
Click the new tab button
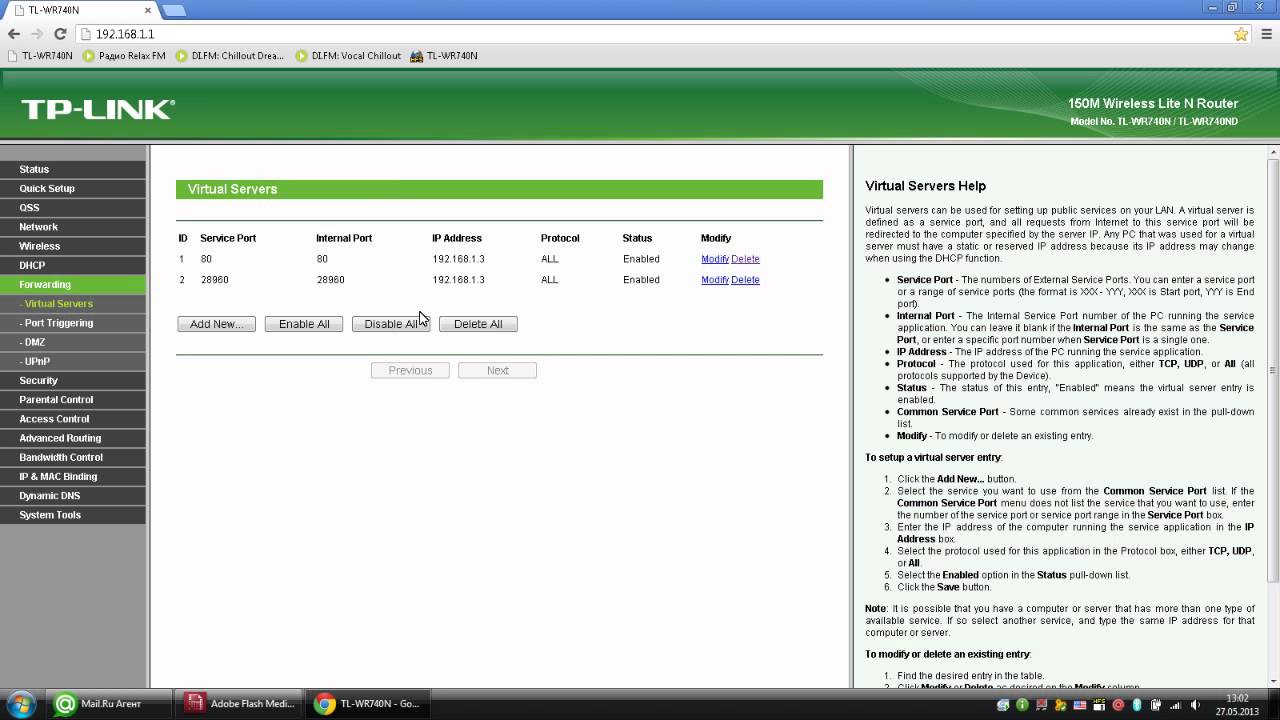click(174, 10)
